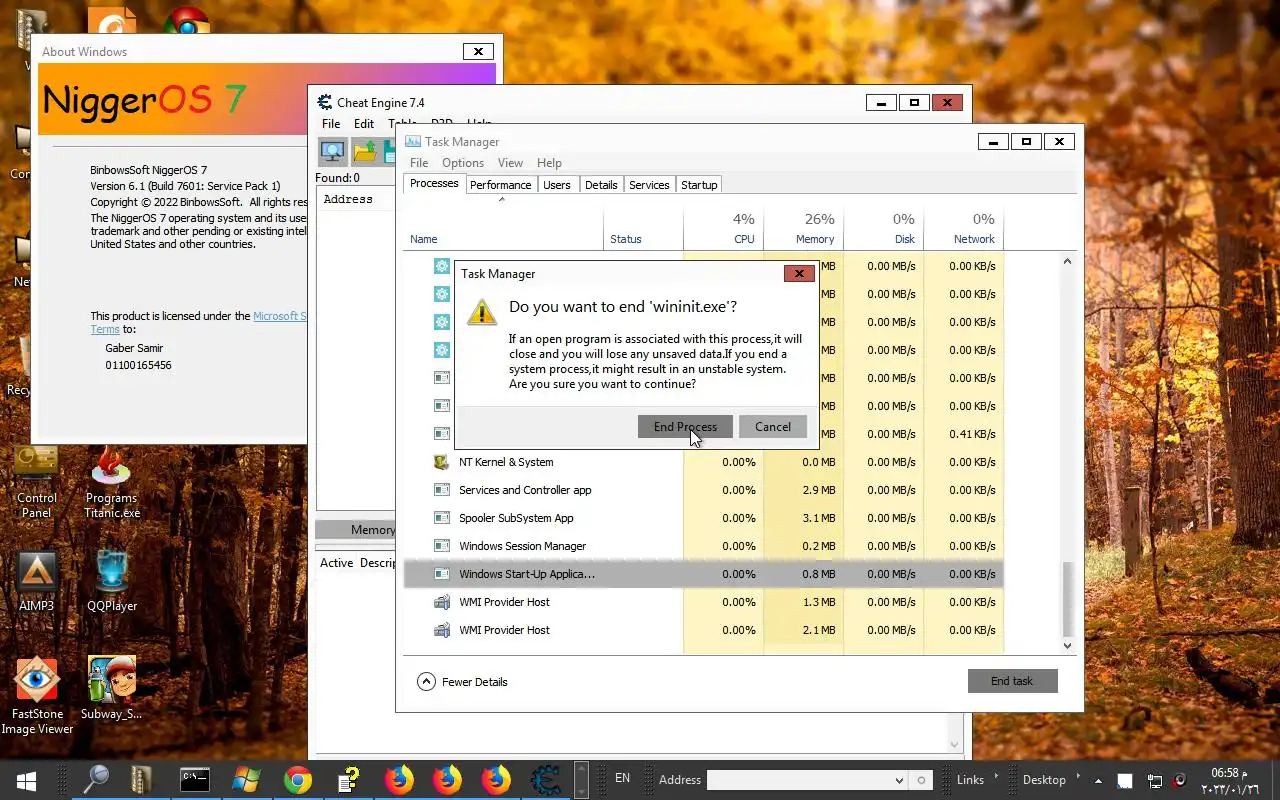This screenshot has width=1280, height=800.
Task: Click Cheat Engine's open folder toolbar icon
Action: pos(365,152)
